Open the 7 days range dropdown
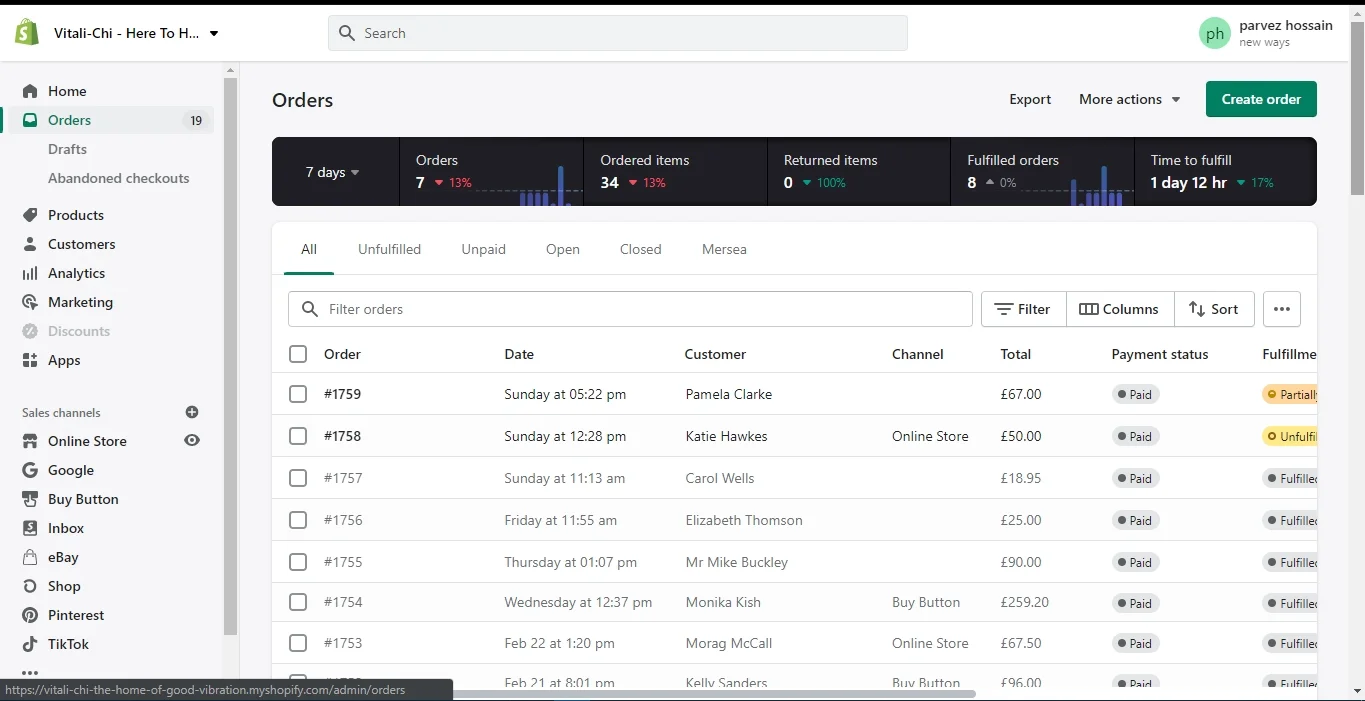 tap(333, 172)
